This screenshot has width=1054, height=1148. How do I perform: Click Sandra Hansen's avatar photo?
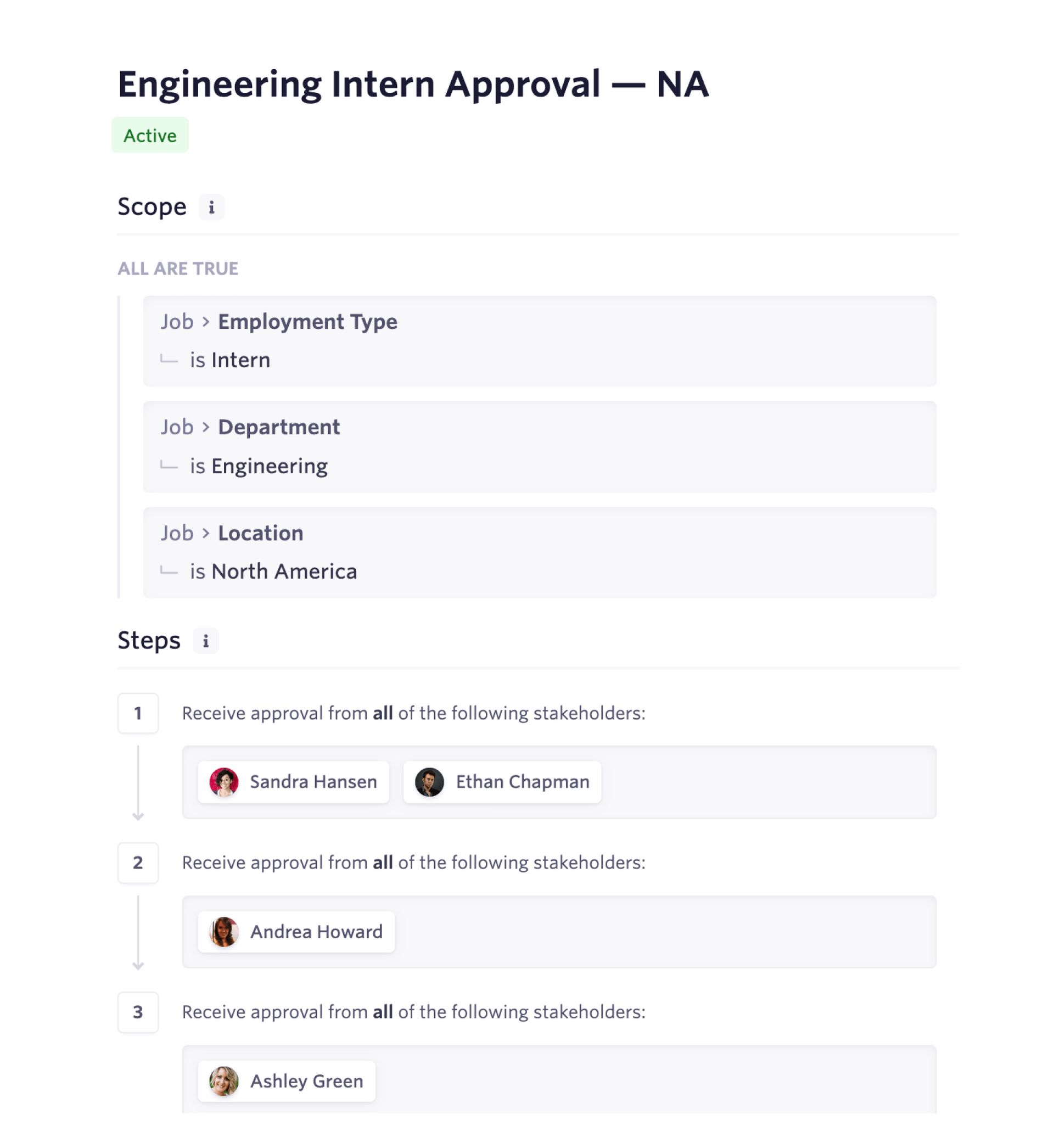224,782
